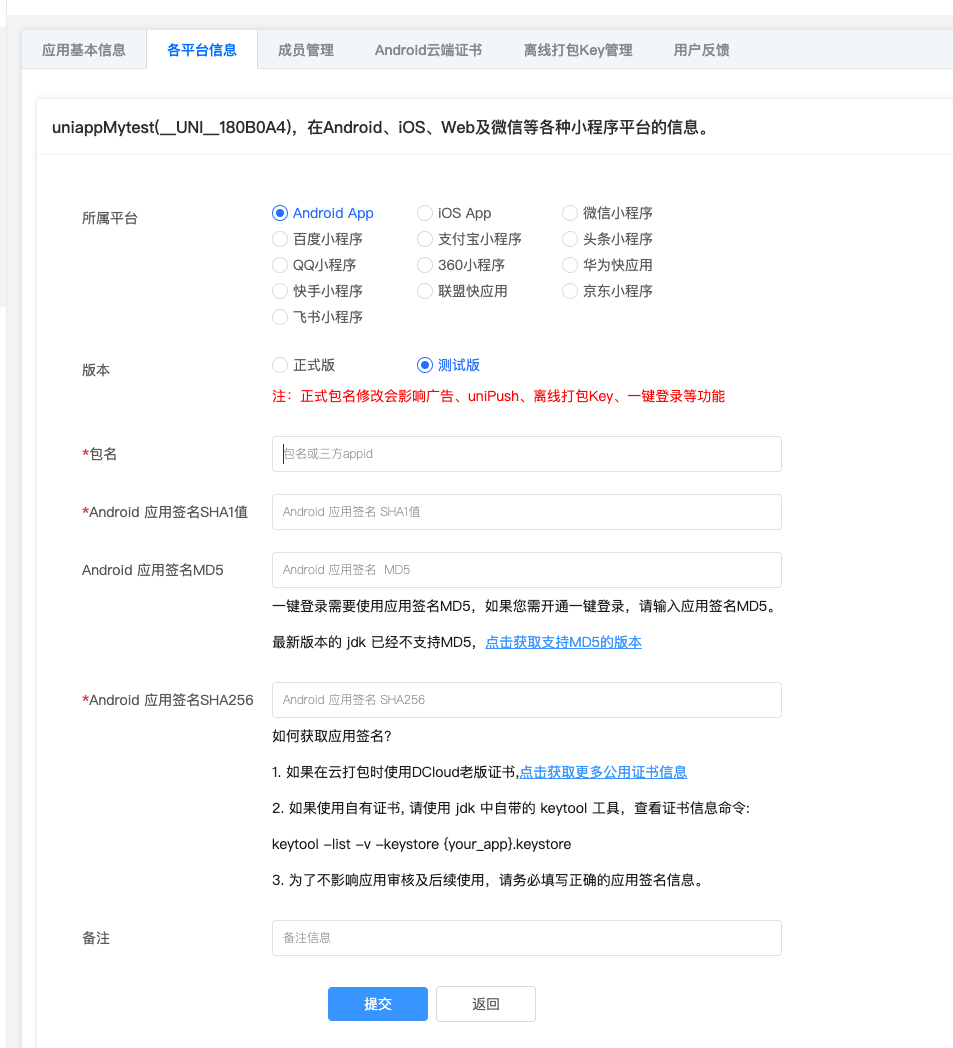This screenshot has height=1048, width=953.
Task: Choose the 百度小程序 platform
Action: (279, 239)
